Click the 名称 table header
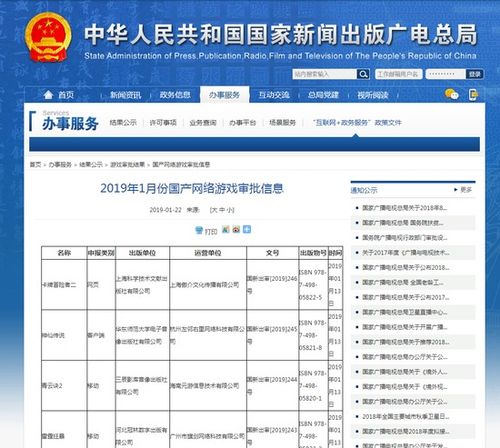 [64, 253]
